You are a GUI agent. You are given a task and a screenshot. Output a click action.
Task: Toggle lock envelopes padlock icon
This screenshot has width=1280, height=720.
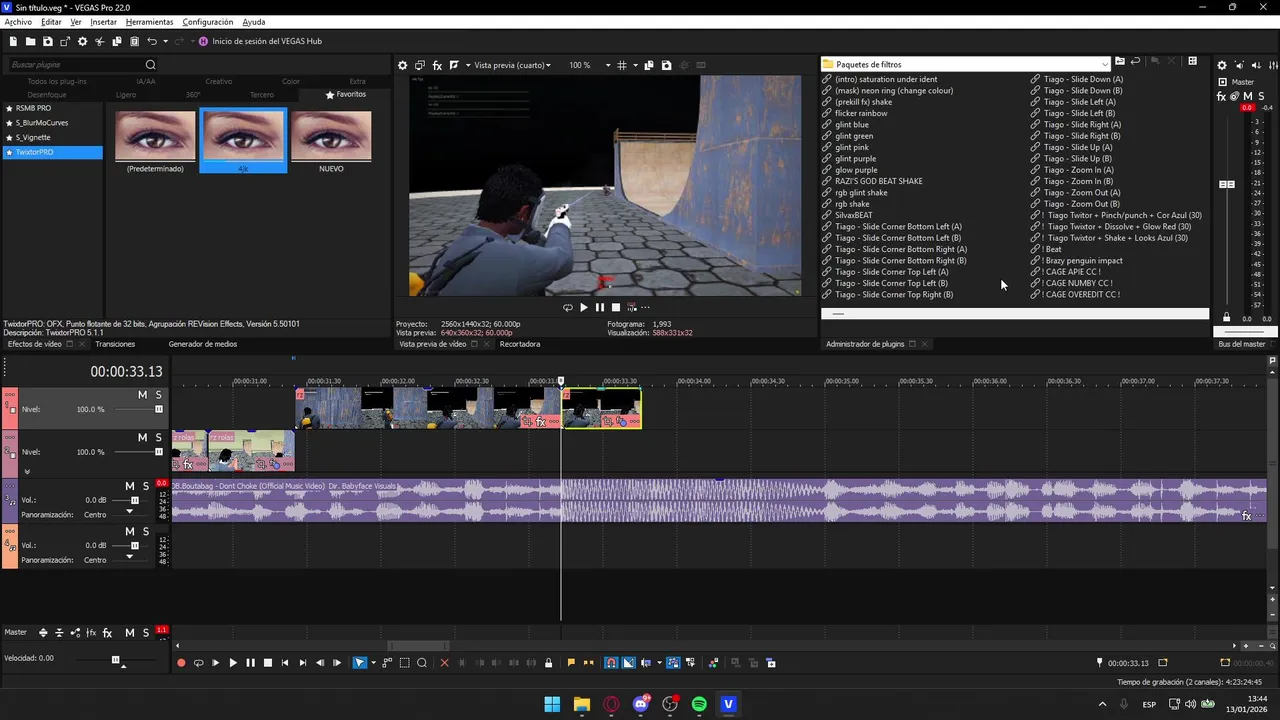tap(548, 663)
